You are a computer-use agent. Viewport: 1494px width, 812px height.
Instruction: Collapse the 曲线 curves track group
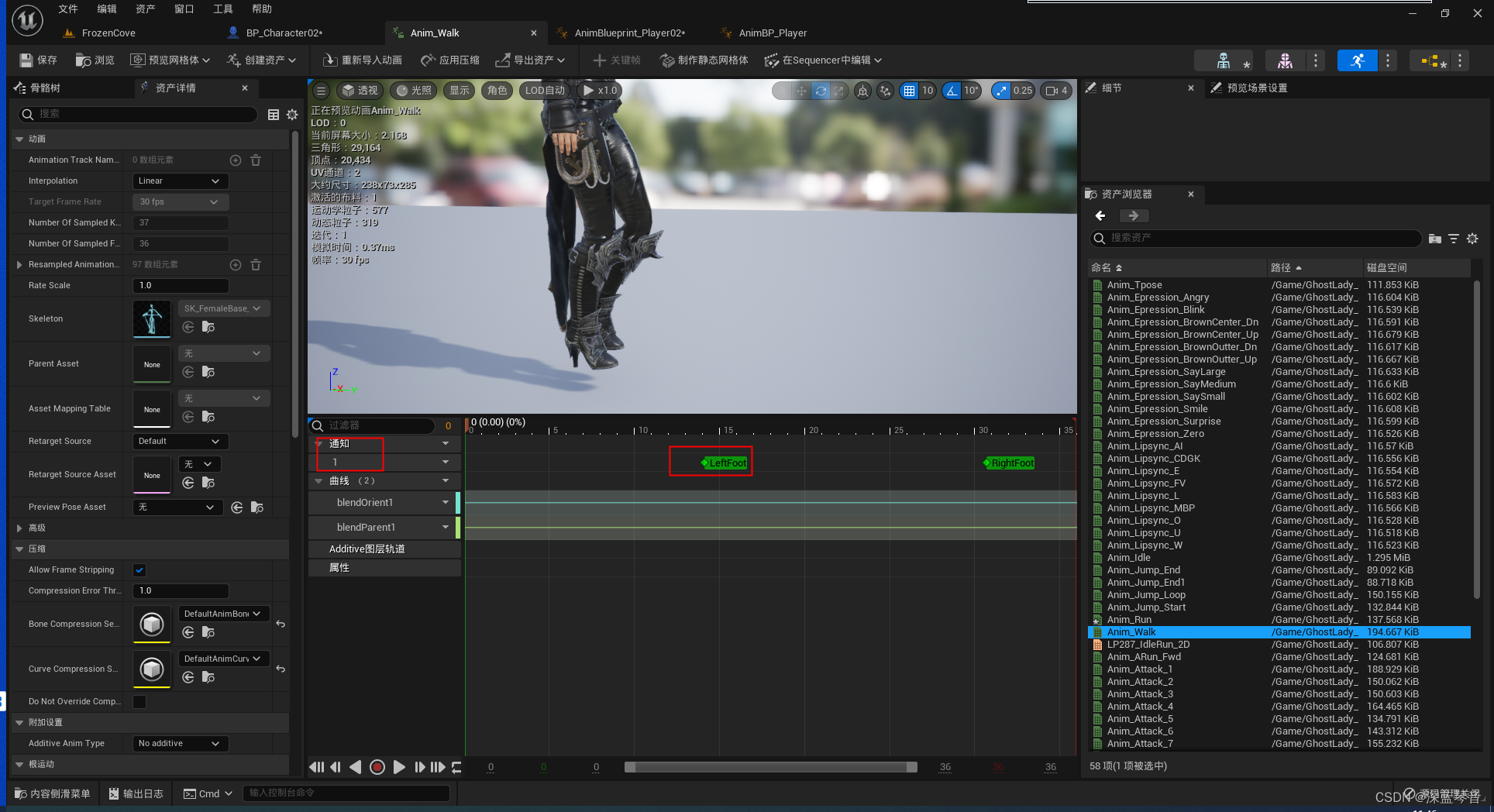click(x=318, y=481)
